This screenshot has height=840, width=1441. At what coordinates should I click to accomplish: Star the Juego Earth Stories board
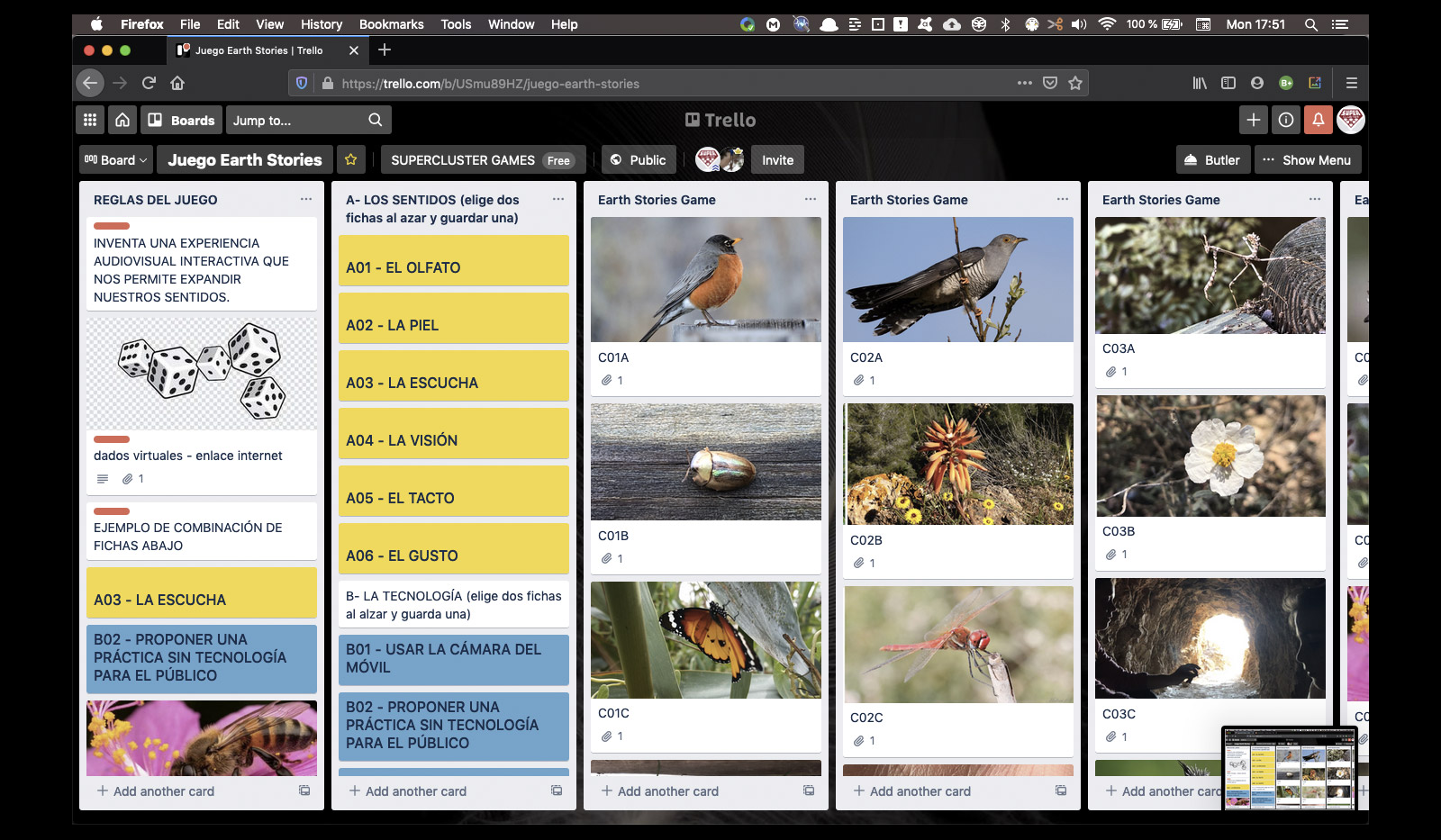tap(350, 160)
